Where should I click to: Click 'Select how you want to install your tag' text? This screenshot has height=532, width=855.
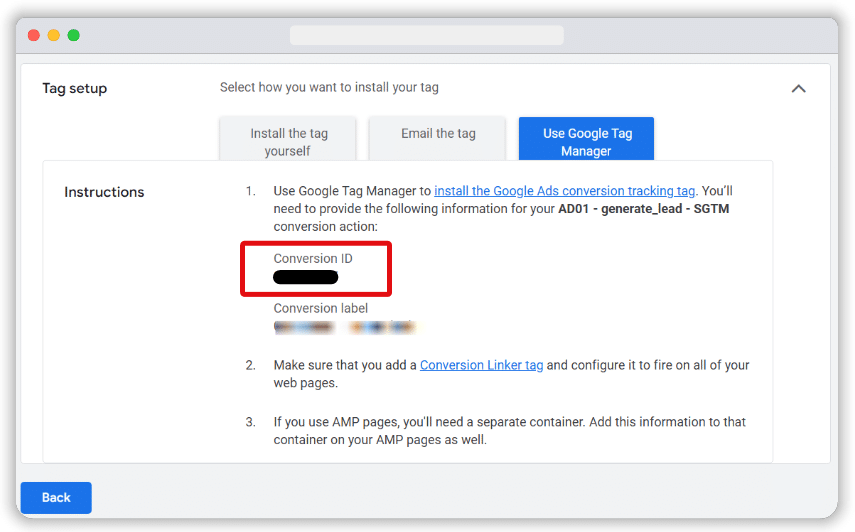click(329, 87)
